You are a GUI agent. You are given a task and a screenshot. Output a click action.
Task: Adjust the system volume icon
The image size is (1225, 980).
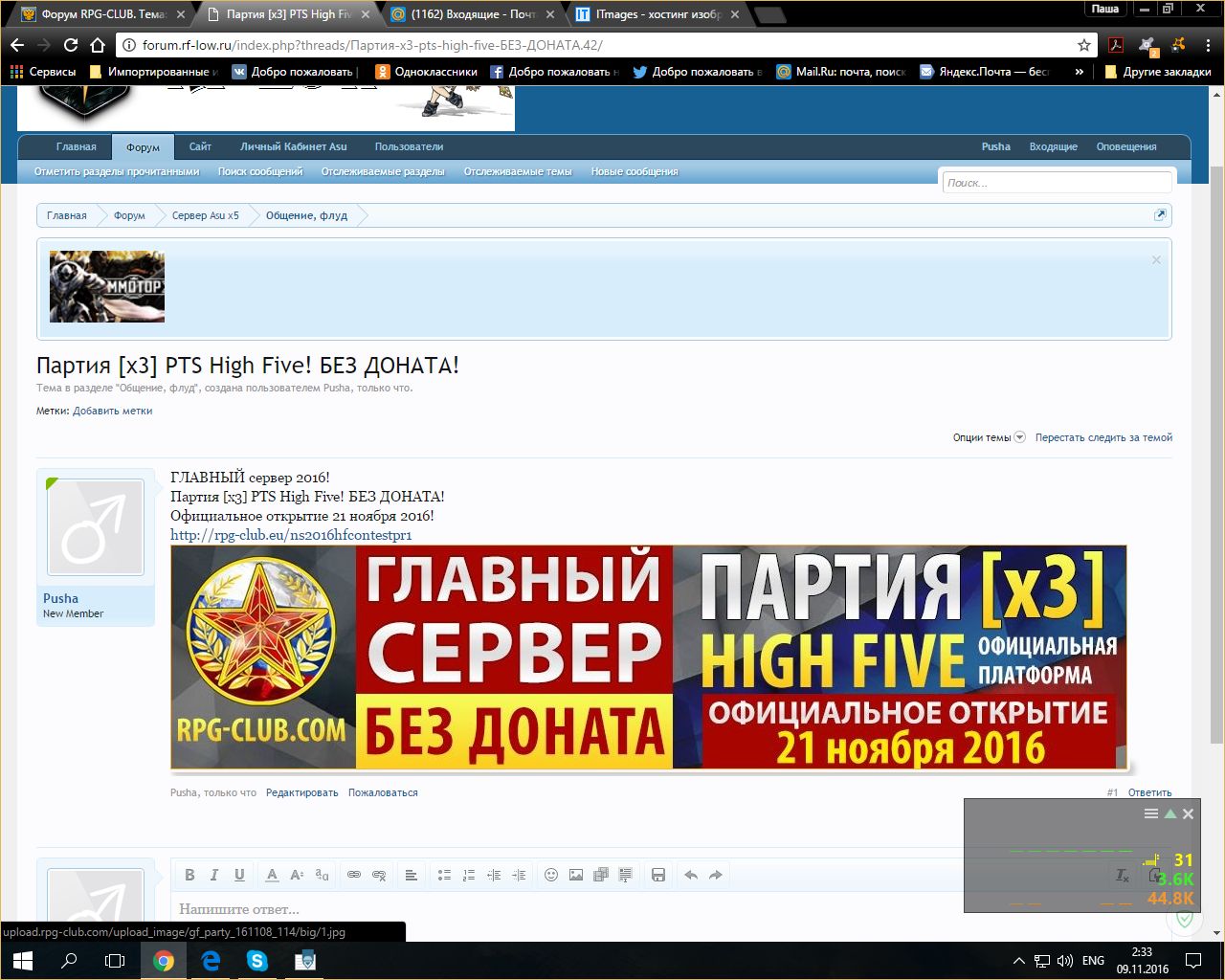[x=1065, y=961]
